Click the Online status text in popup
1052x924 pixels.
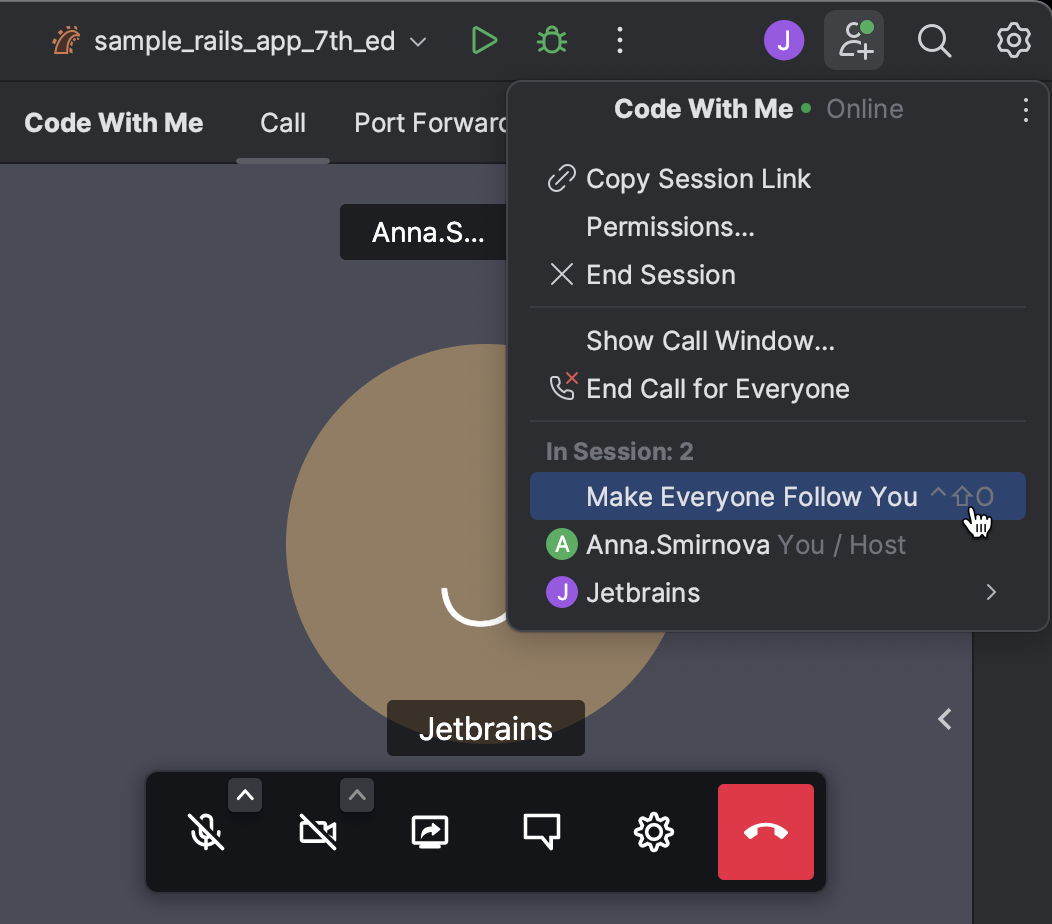click(864, 109)
